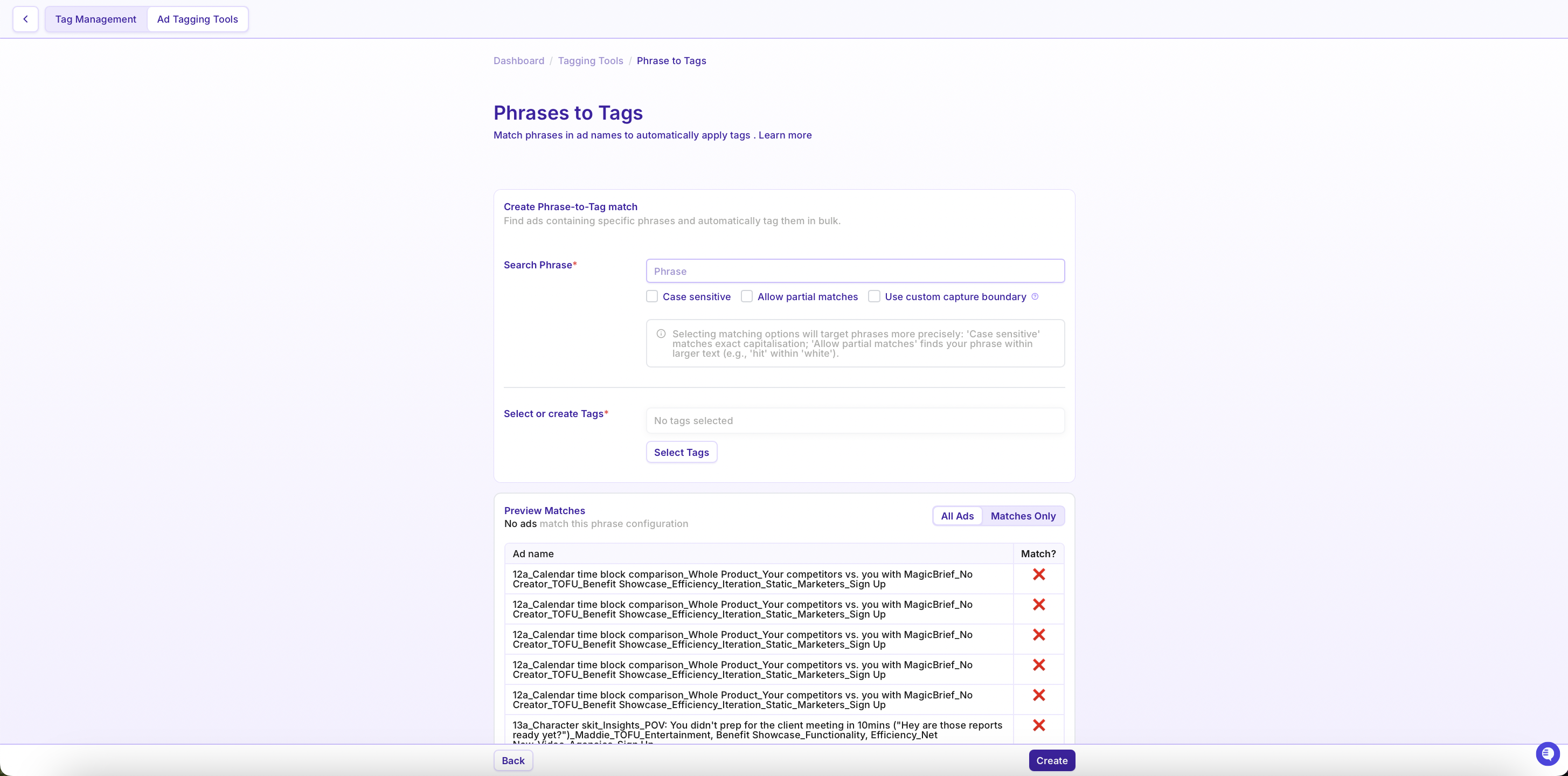The image size is (1568, 776).
Task: Click the Preview Matches heading
Action: click(544, 511)
